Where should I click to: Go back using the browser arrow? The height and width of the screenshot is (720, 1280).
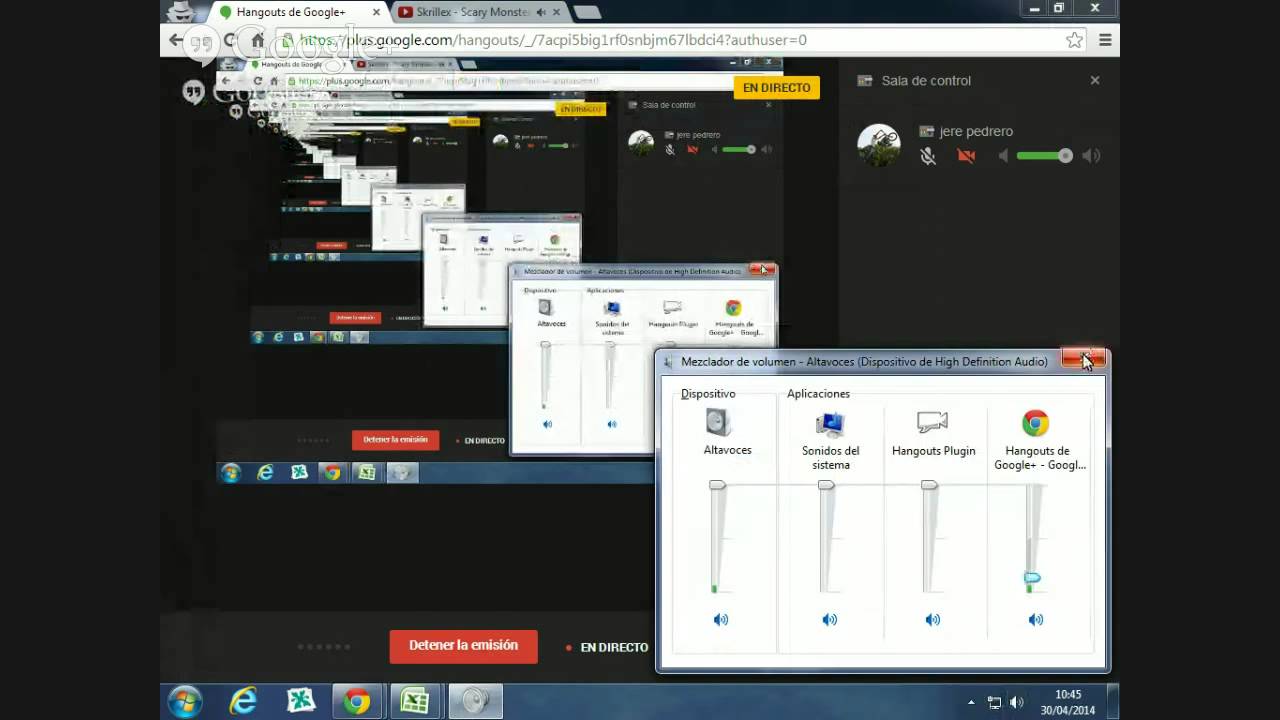pos(176,40)
